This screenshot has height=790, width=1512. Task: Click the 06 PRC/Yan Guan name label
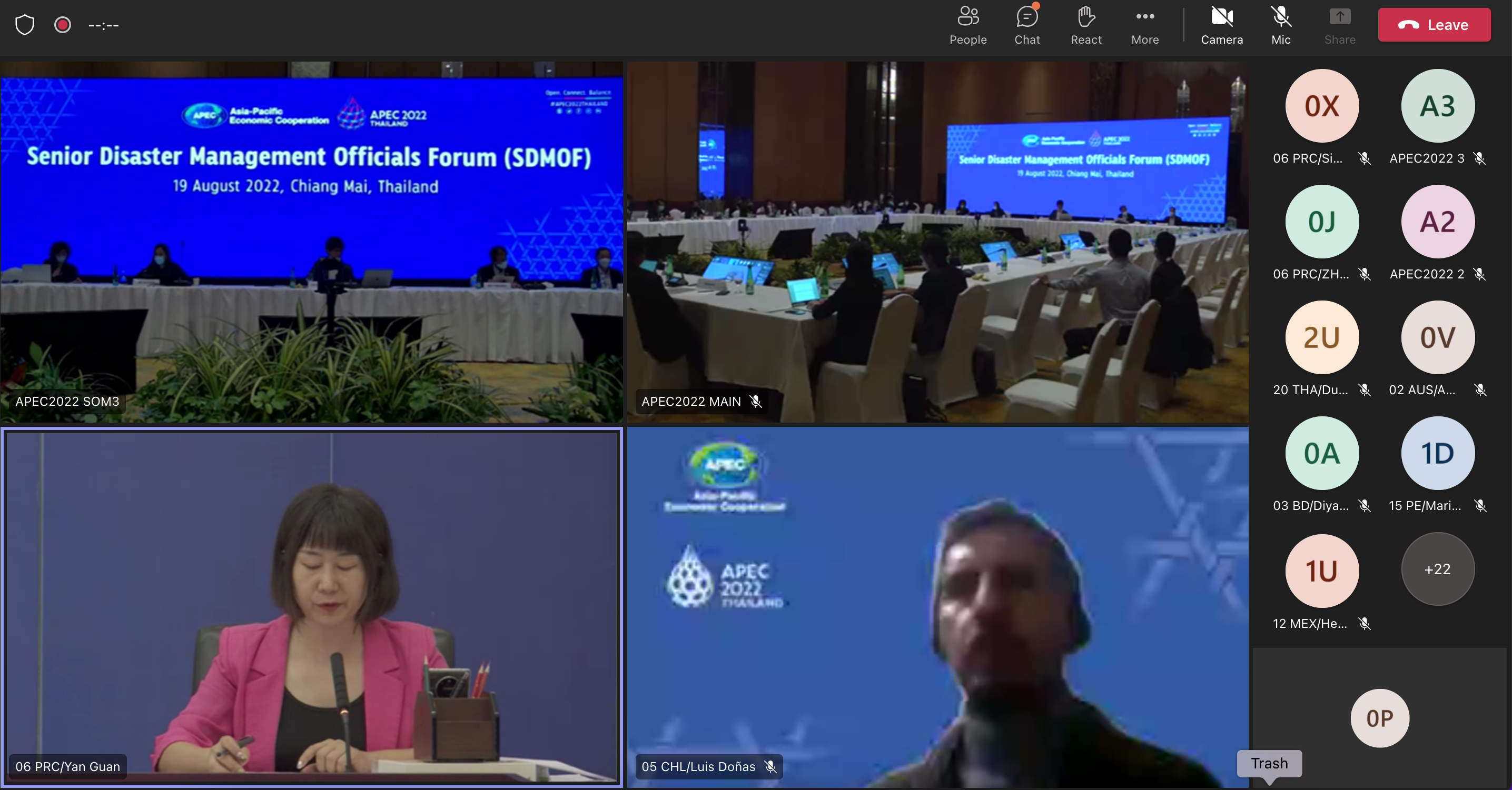67,766
